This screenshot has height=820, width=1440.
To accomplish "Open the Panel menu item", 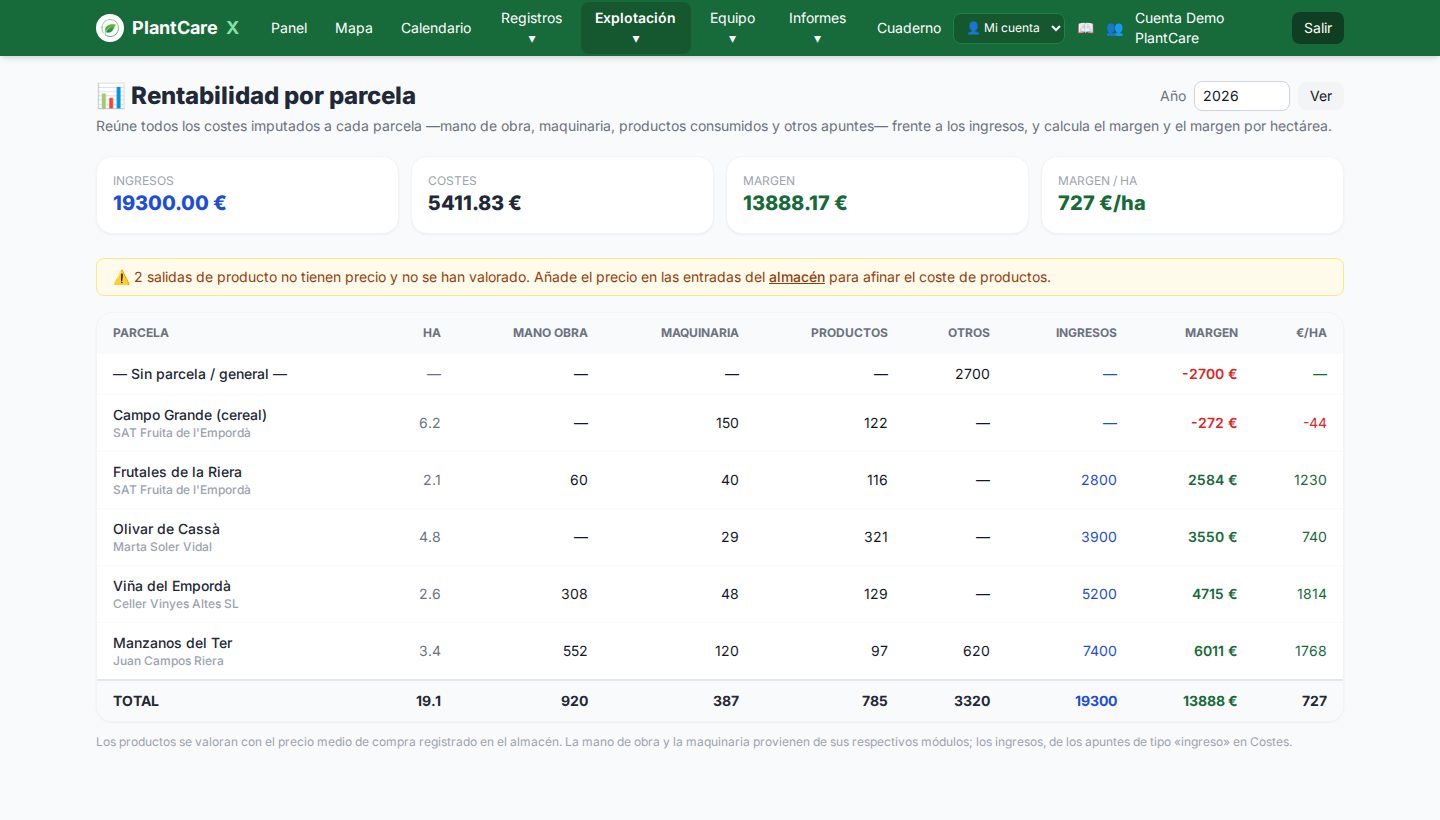I will coord(289,28).
